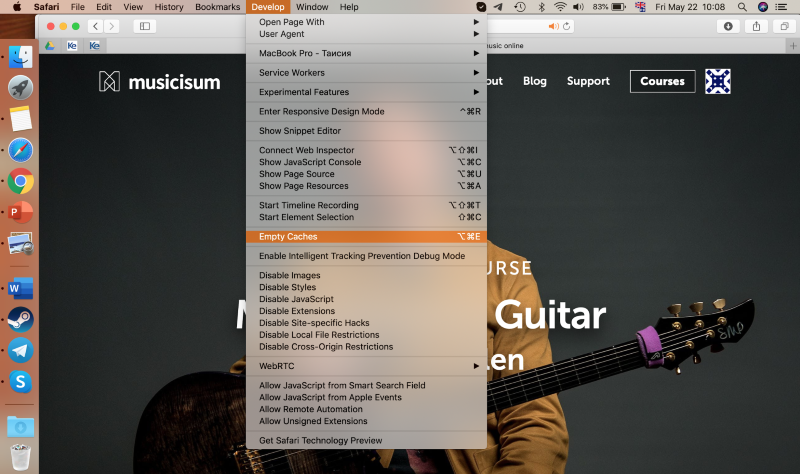Screen dimensions: 800x474
Task: Expand MacBook Pro – Таисия submenu
Action: (366, 53)
